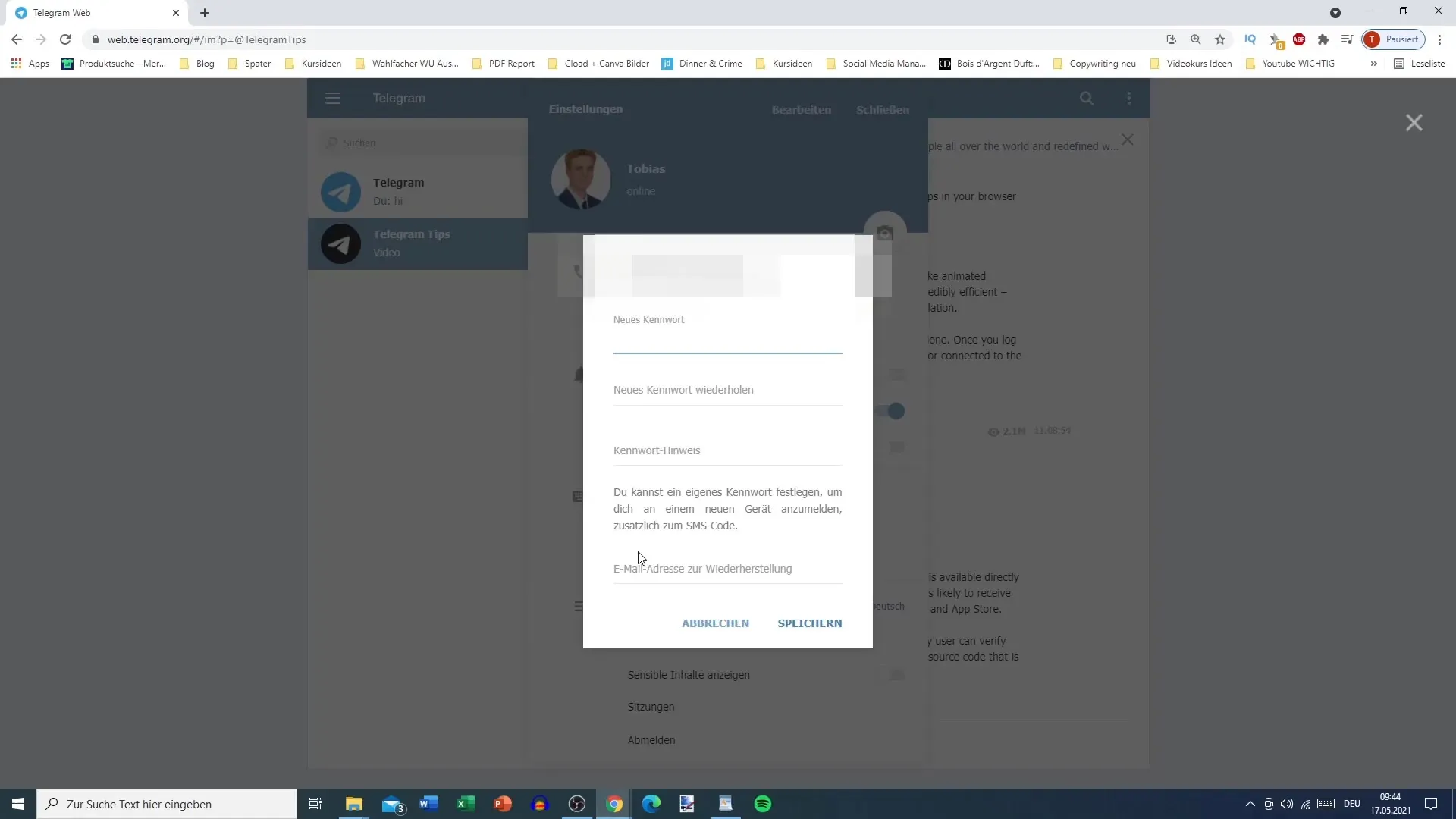The height and width of the screenshot is (819, 1456).
Task: Open Microsoft Edge from taskbar
Action: (x=651, y=804)
